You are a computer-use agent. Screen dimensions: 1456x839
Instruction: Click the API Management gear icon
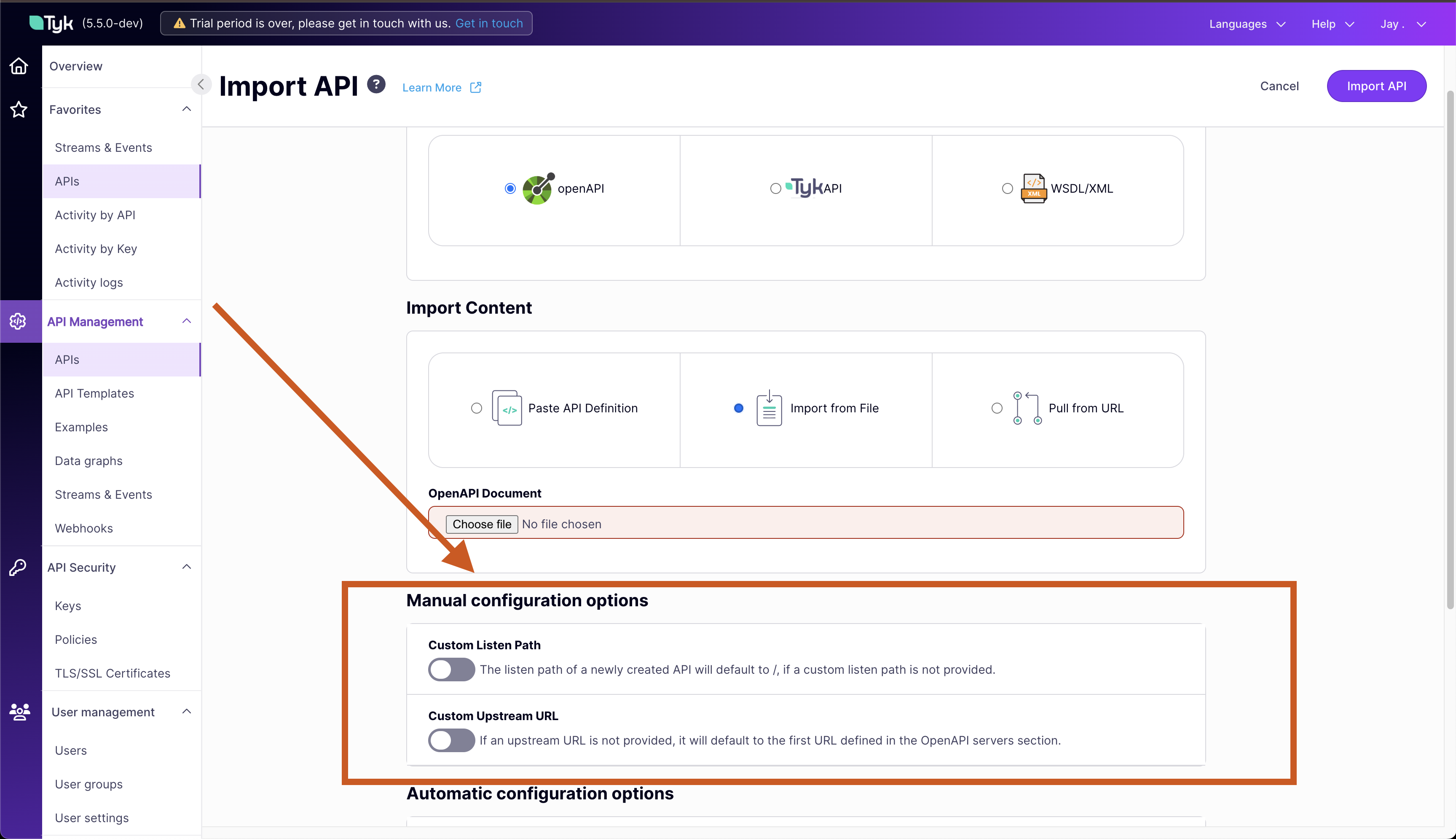pyautogui.click(x=18, y=322)
